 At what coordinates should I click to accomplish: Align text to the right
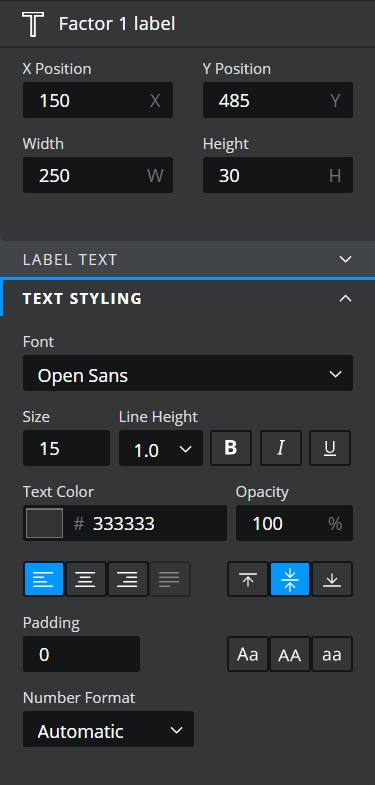pyautogui.click(x=128, y=579)
